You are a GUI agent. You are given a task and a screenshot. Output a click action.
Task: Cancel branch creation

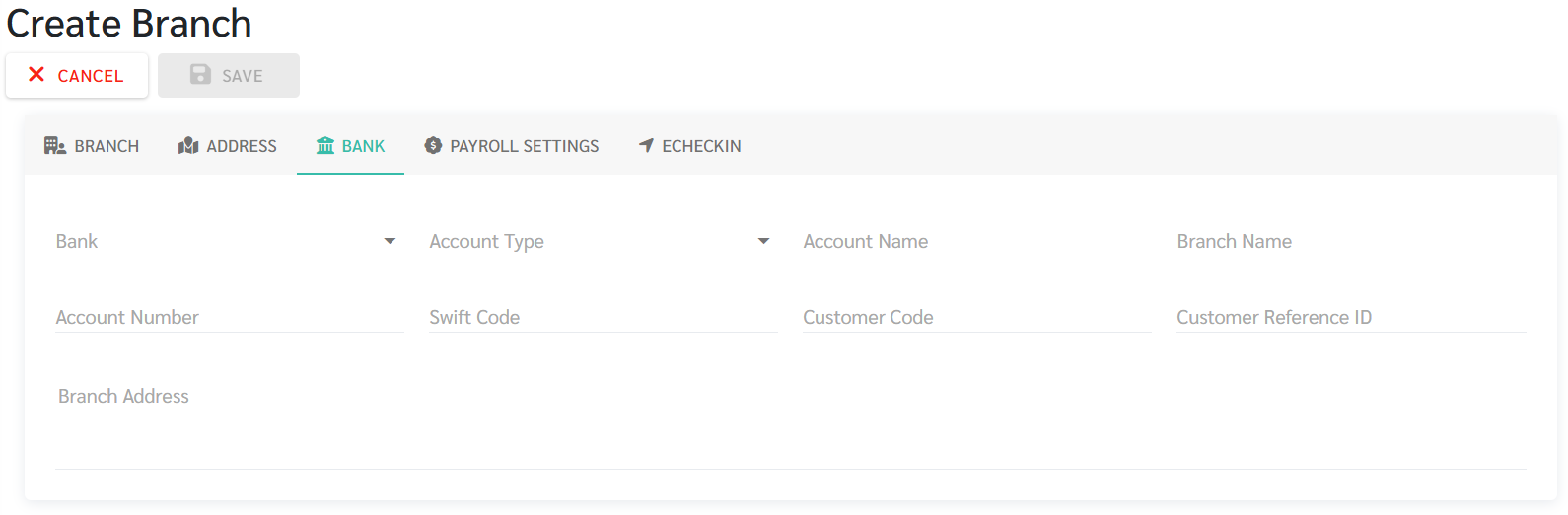coord(77,75)
